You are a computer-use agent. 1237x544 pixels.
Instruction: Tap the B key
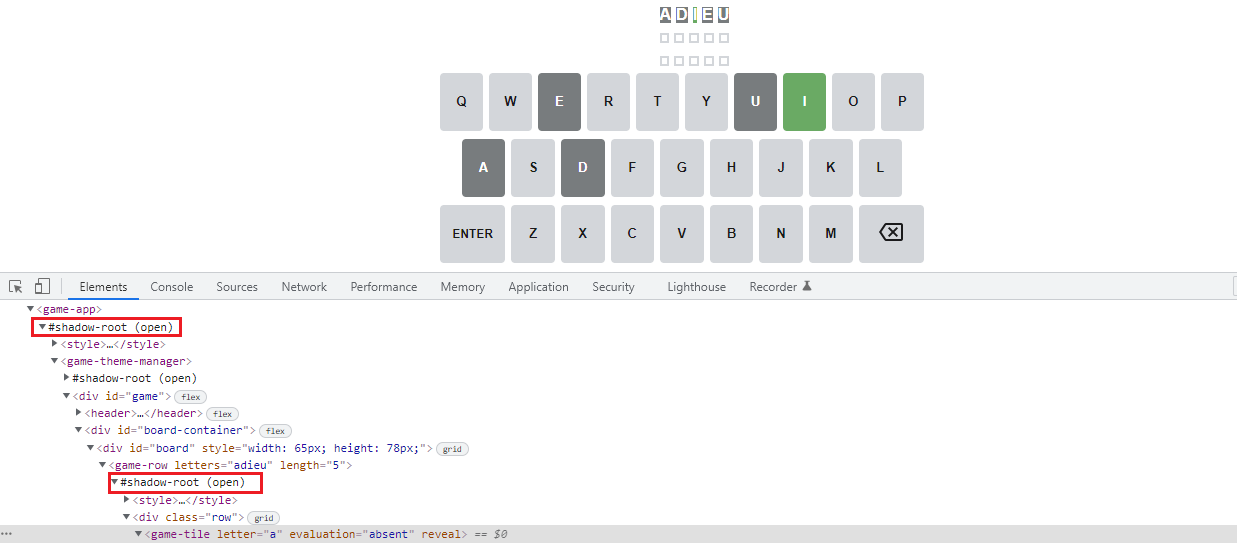(731, 233)
